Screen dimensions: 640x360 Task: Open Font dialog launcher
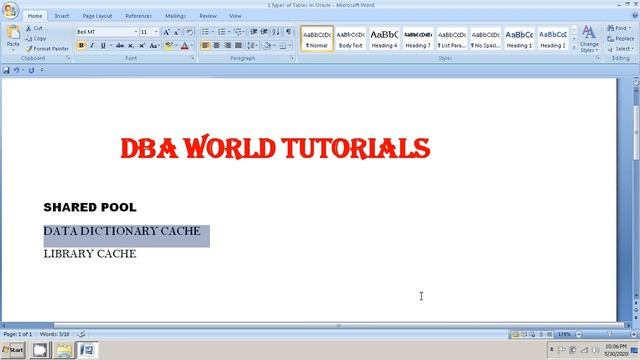click(x=193, y=58)
